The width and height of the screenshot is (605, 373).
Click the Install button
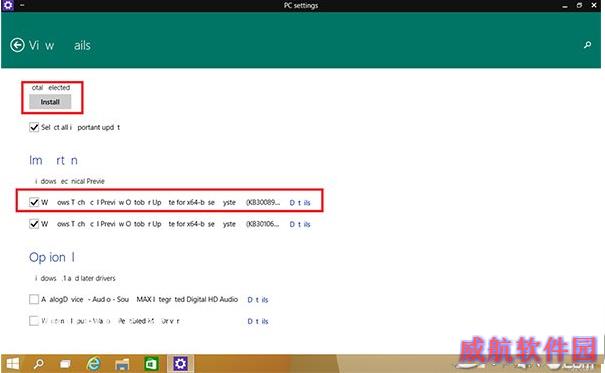(50, 102)
